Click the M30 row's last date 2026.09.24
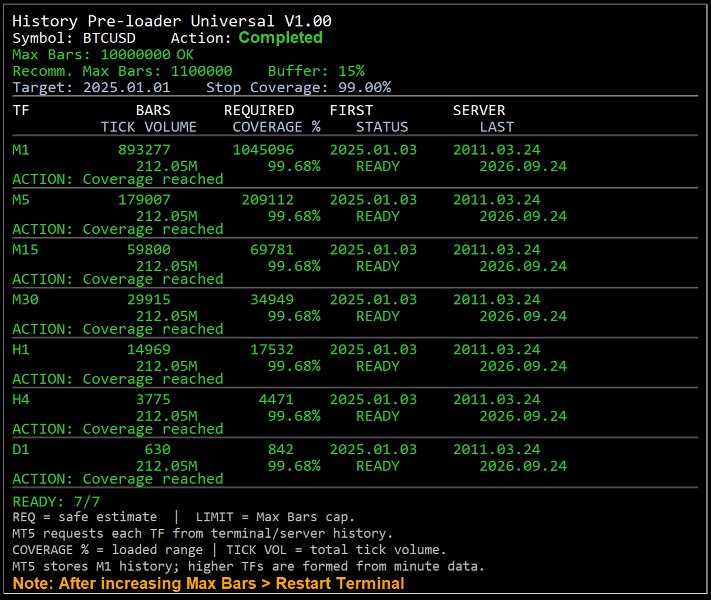 [523, 316]
